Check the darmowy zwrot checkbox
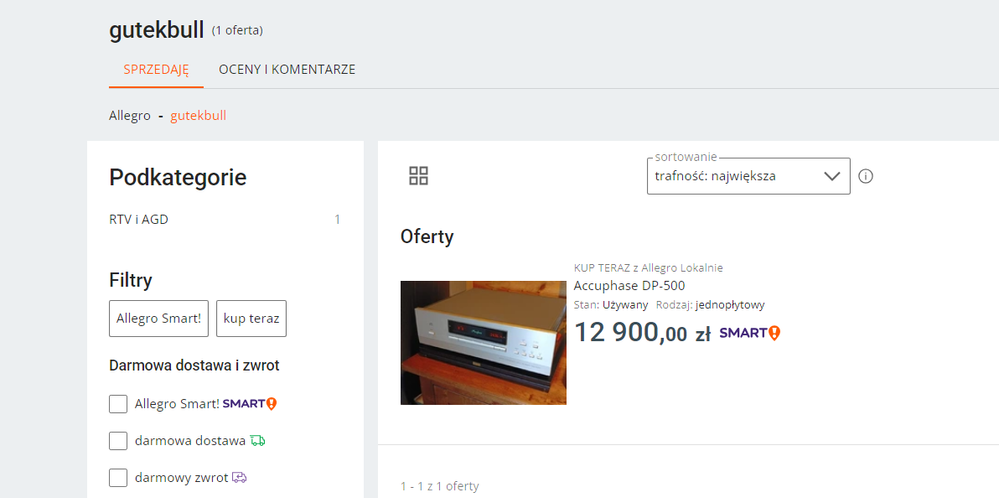The width and height of the screenshot is (999, 498). click(x=118, y=478)
